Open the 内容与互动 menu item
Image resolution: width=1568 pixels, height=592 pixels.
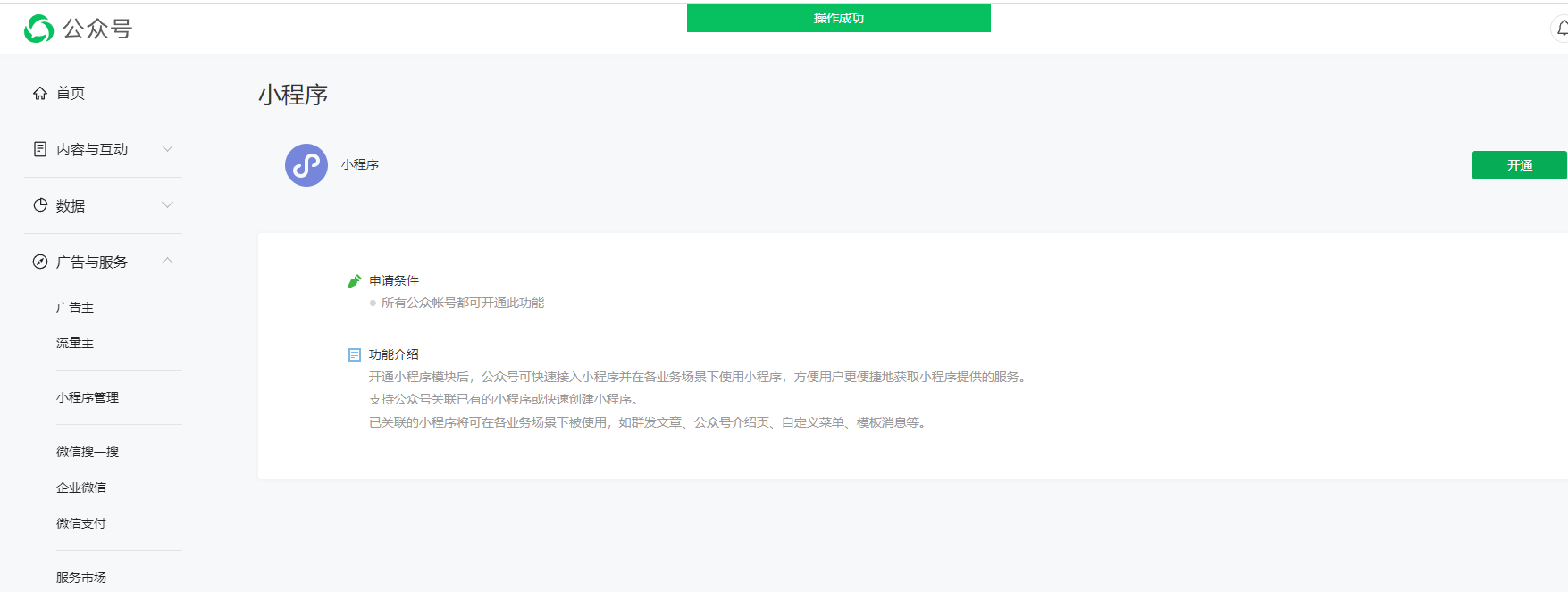92,149
